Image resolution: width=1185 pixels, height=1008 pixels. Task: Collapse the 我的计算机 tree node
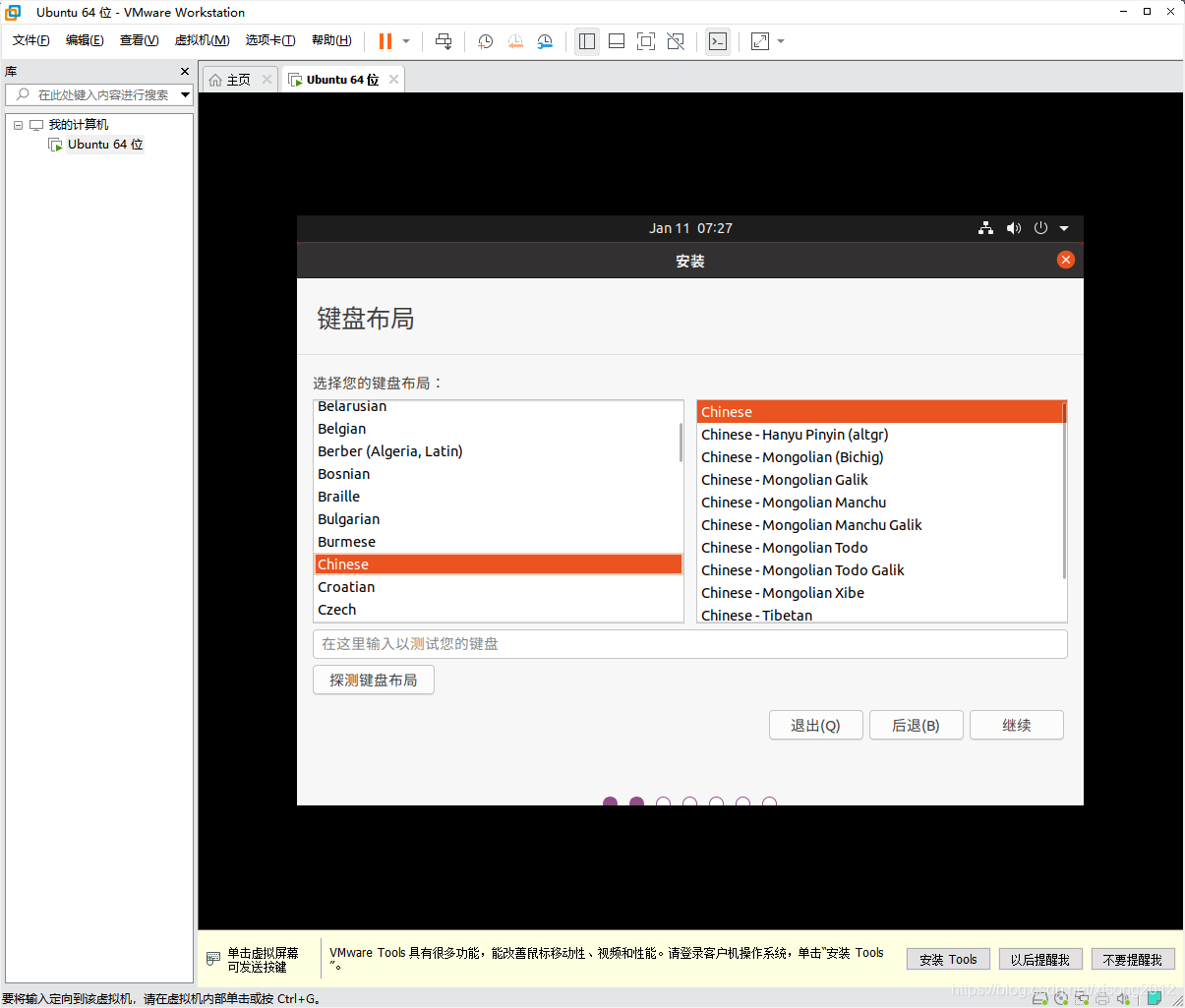[18, 125]
